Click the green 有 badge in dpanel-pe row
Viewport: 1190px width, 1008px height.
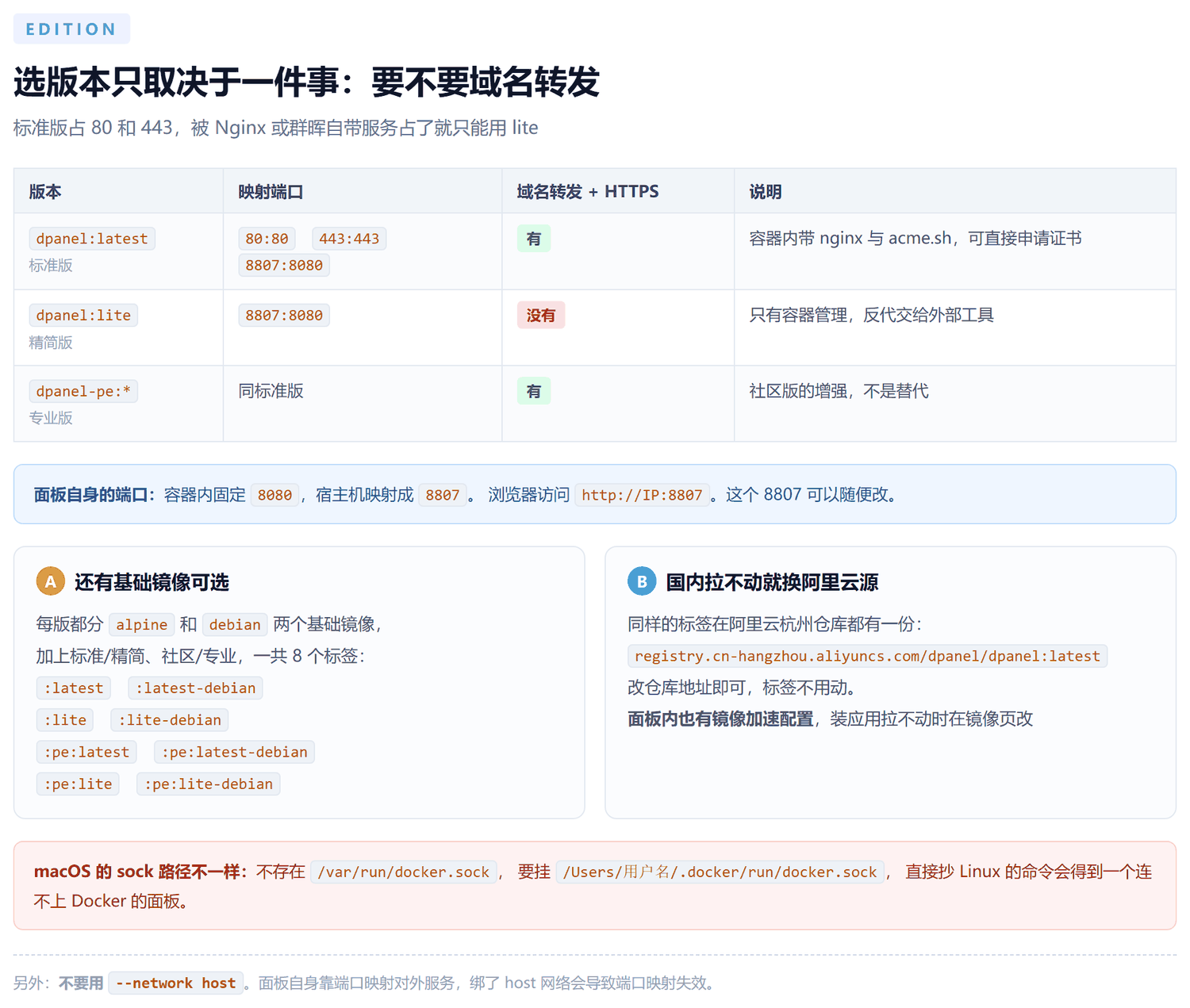(534, 391)
